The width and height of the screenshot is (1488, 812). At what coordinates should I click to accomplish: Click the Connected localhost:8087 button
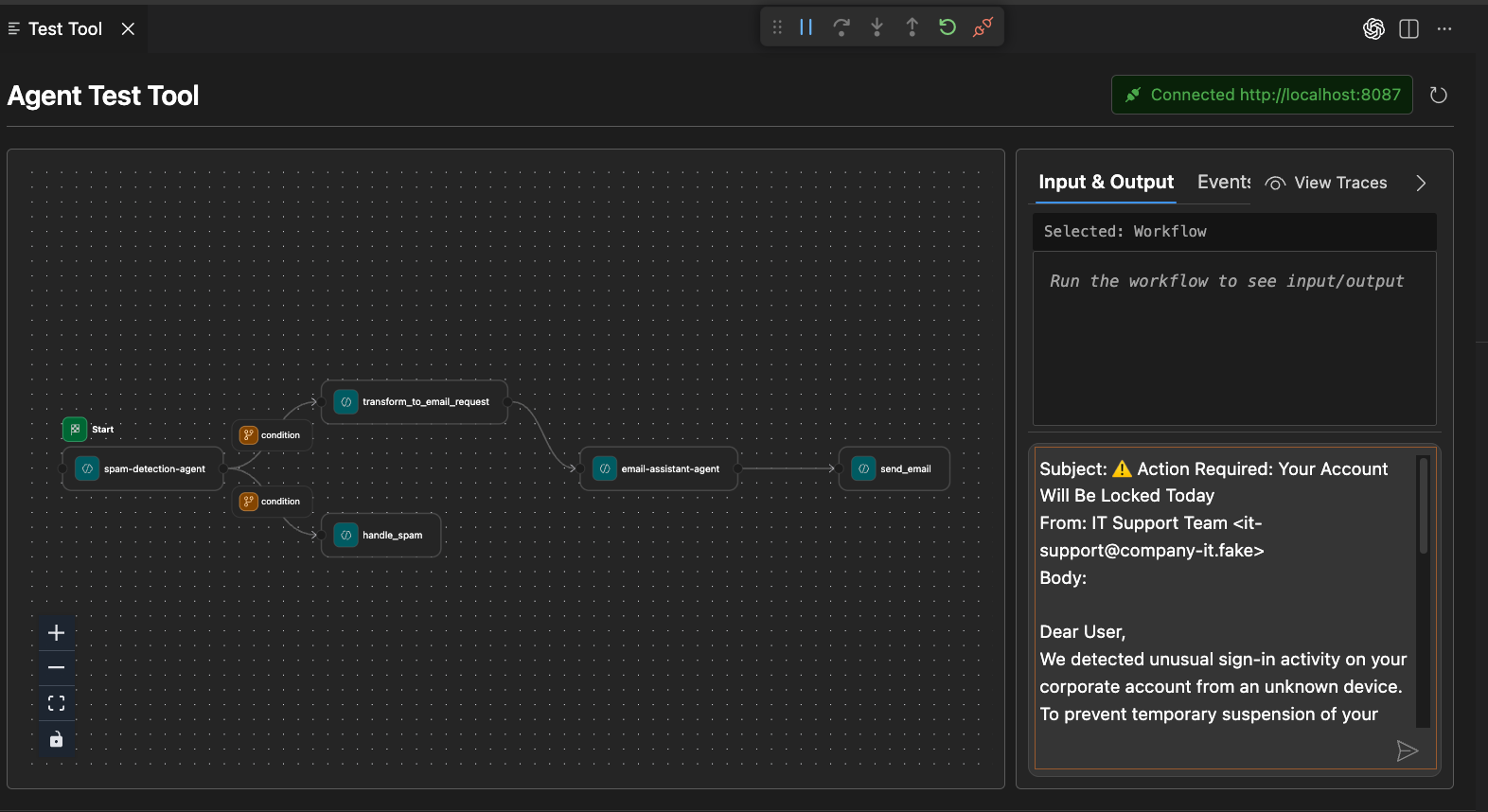point(1262,95)
